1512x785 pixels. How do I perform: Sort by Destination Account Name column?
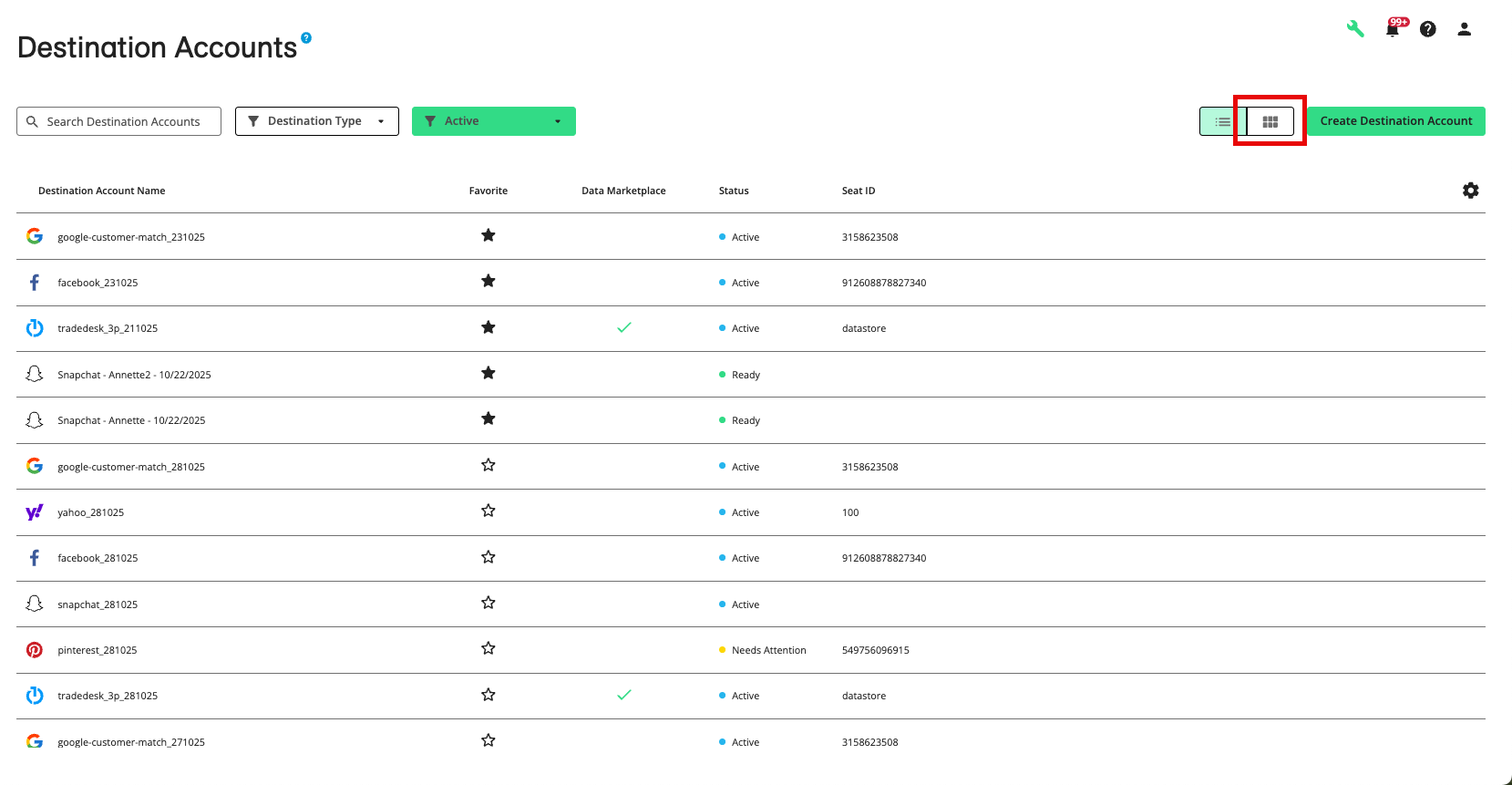tap(101, 191)
